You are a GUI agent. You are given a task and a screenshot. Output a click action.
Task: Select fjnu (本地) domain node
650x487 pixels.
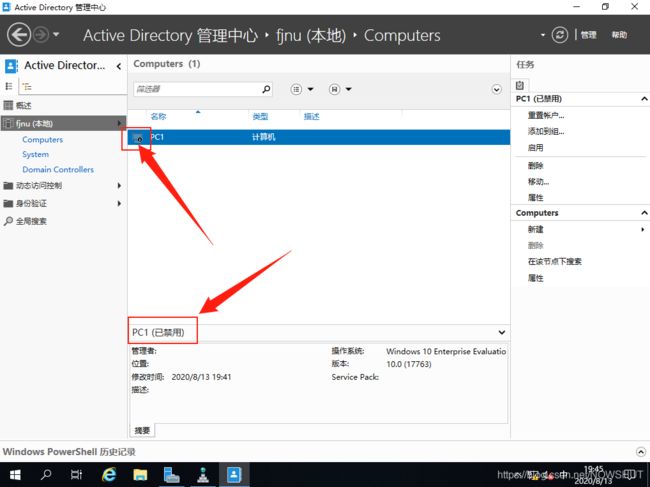pos(63,123)
